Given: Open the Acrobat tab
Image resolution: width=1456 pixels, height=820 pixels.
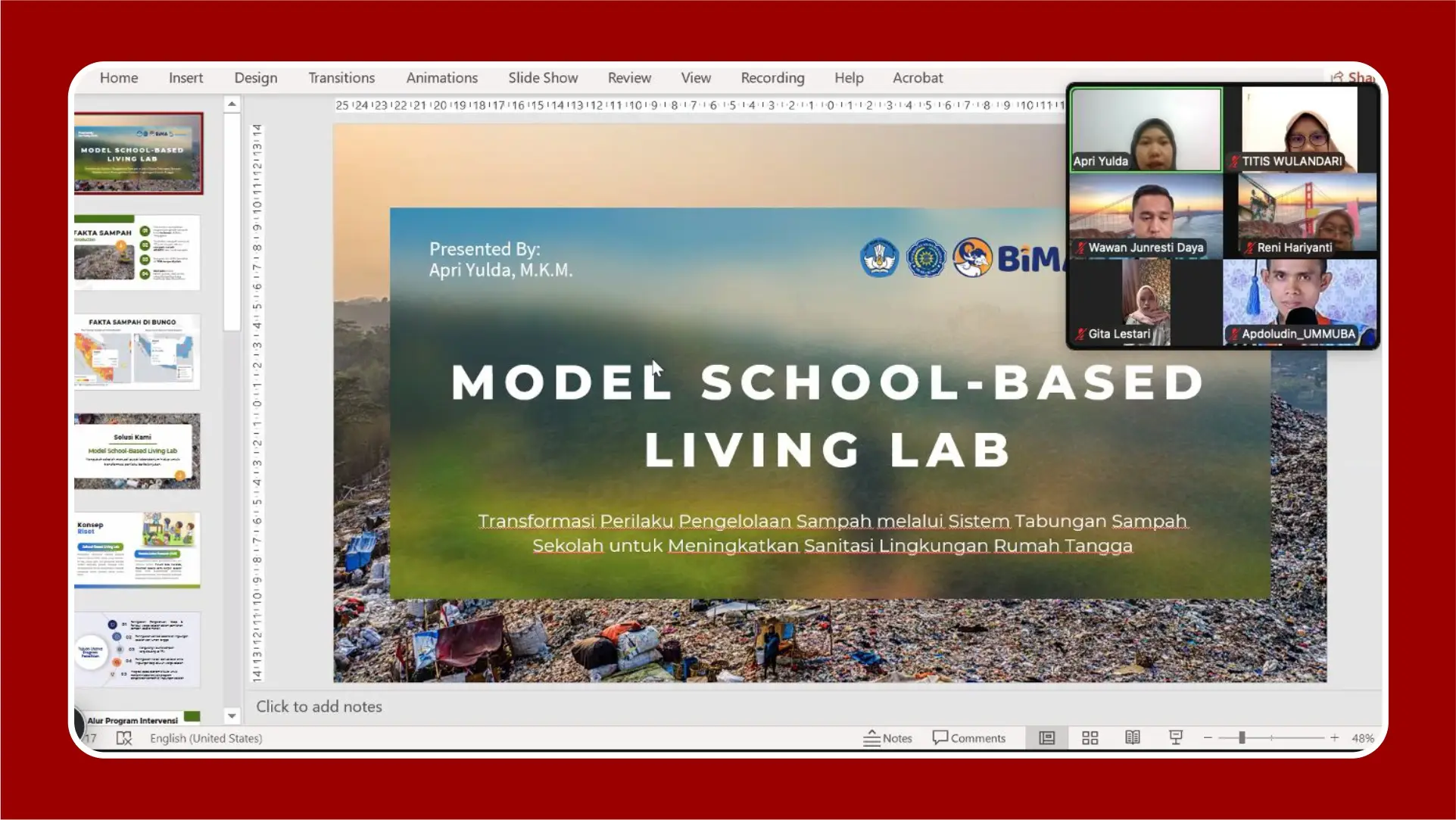Looking at the screenshot, I should (918, 78).
